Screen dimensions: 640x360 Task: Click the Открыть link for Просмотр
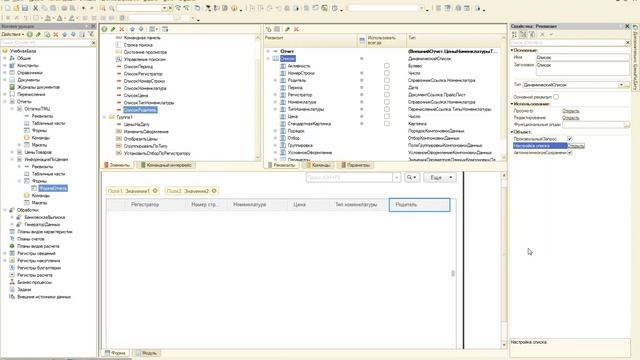pyautogui.click(x=571, y=111)
